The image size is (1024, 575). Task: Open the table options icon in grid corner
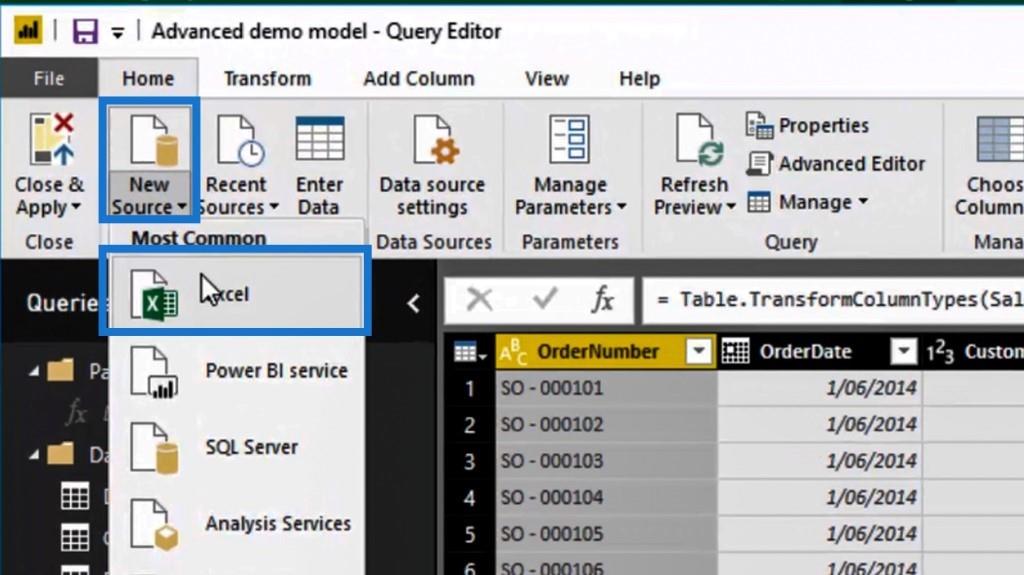coord(470,353)
